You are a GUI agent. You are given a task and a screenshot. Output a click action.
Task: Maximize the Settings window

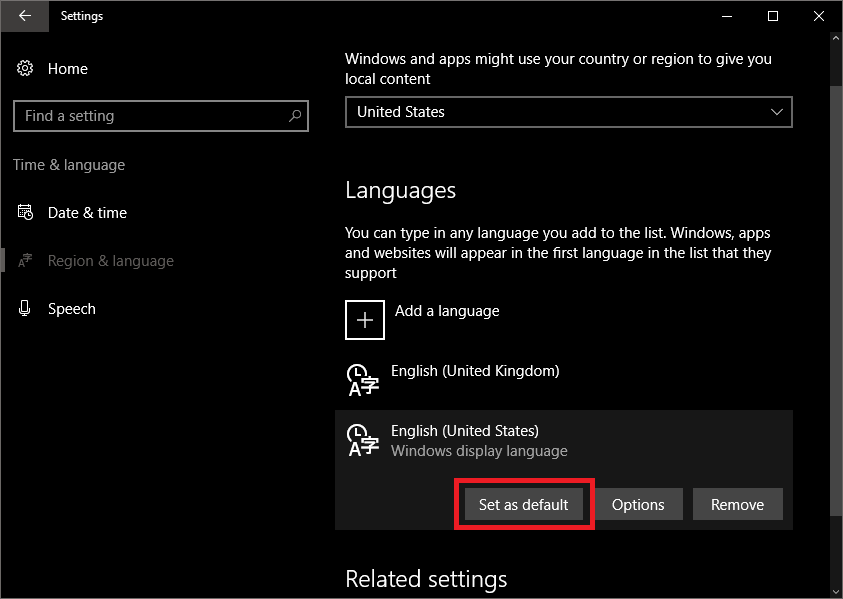(x=773, y=16)
